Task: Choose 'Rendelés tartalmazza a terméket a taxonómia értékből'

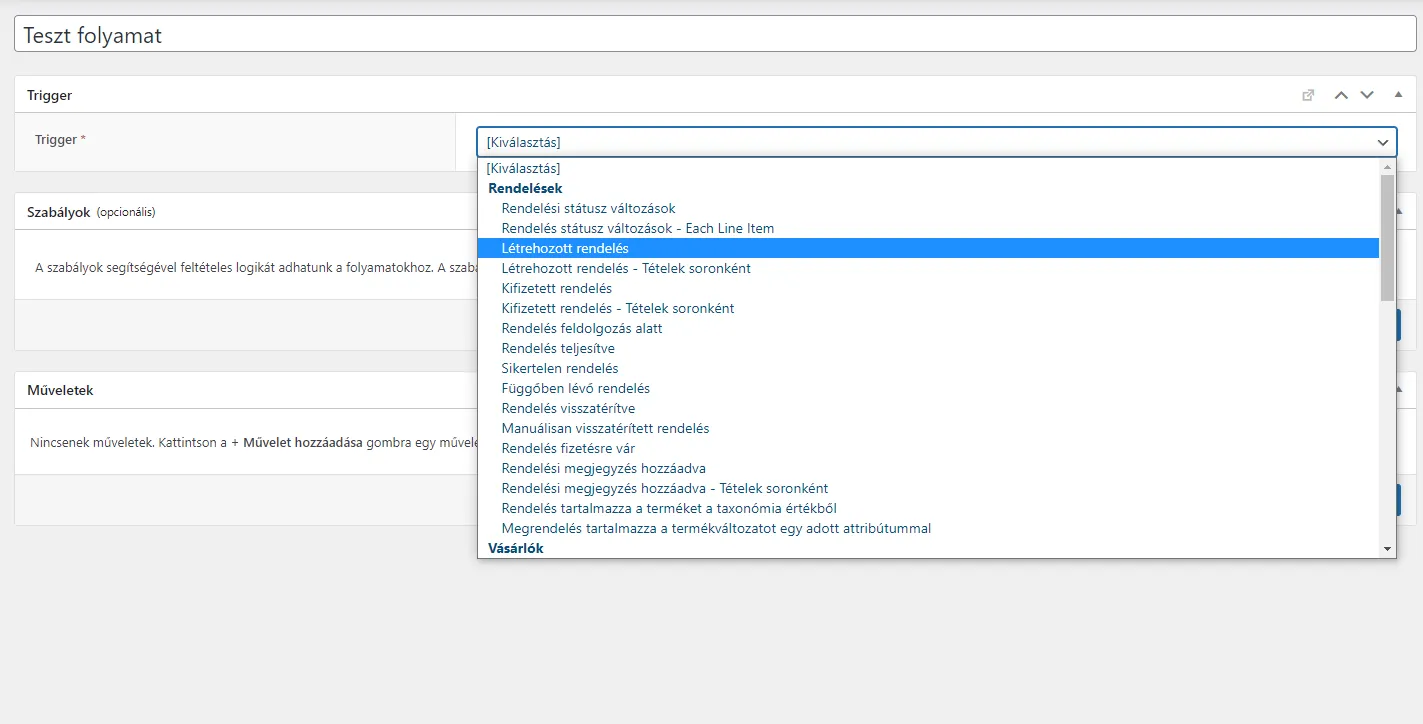Action: (x=928, y=508)
